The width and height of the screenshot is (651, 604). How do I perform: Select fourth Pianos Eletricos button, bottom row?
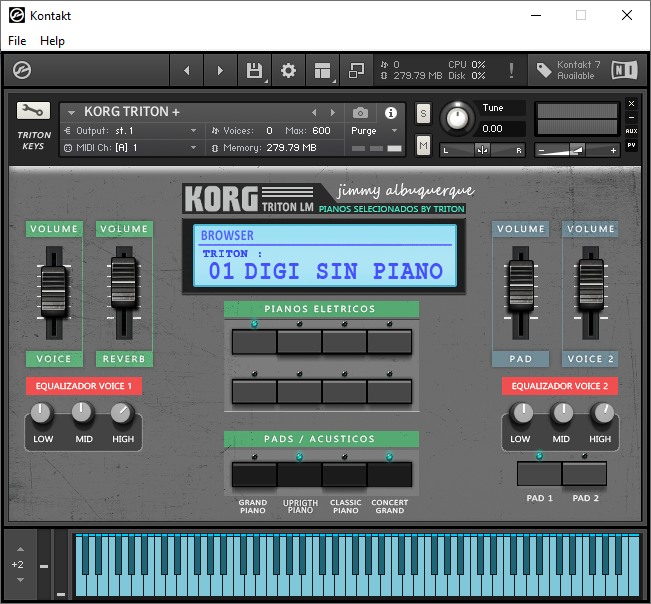coord(389,391)
